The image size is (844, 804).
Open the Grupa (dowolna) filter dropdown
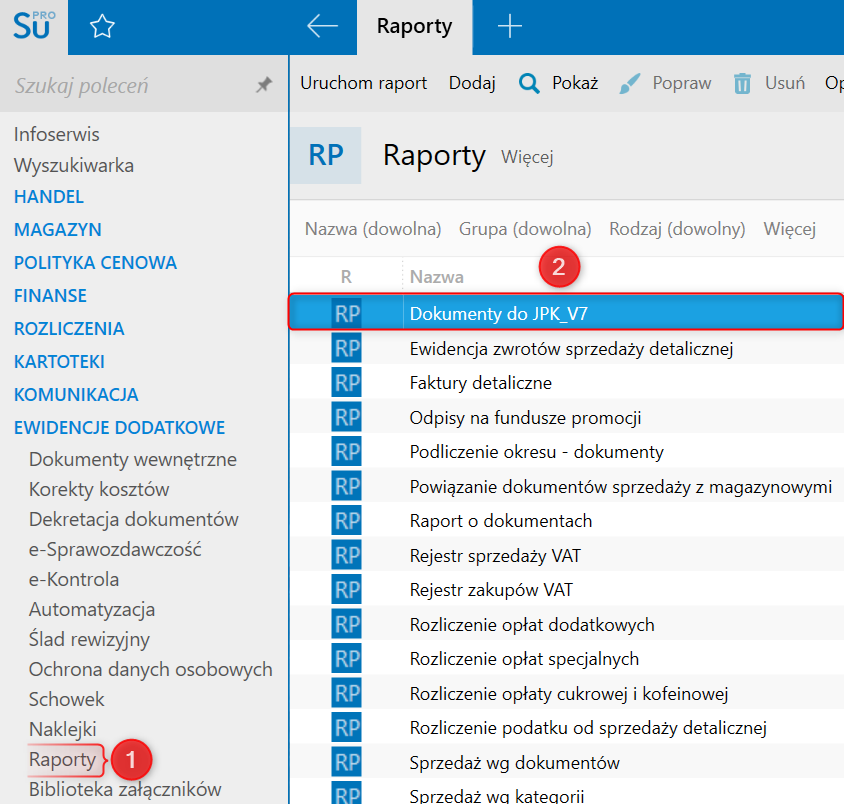click(x=525, y=229)
